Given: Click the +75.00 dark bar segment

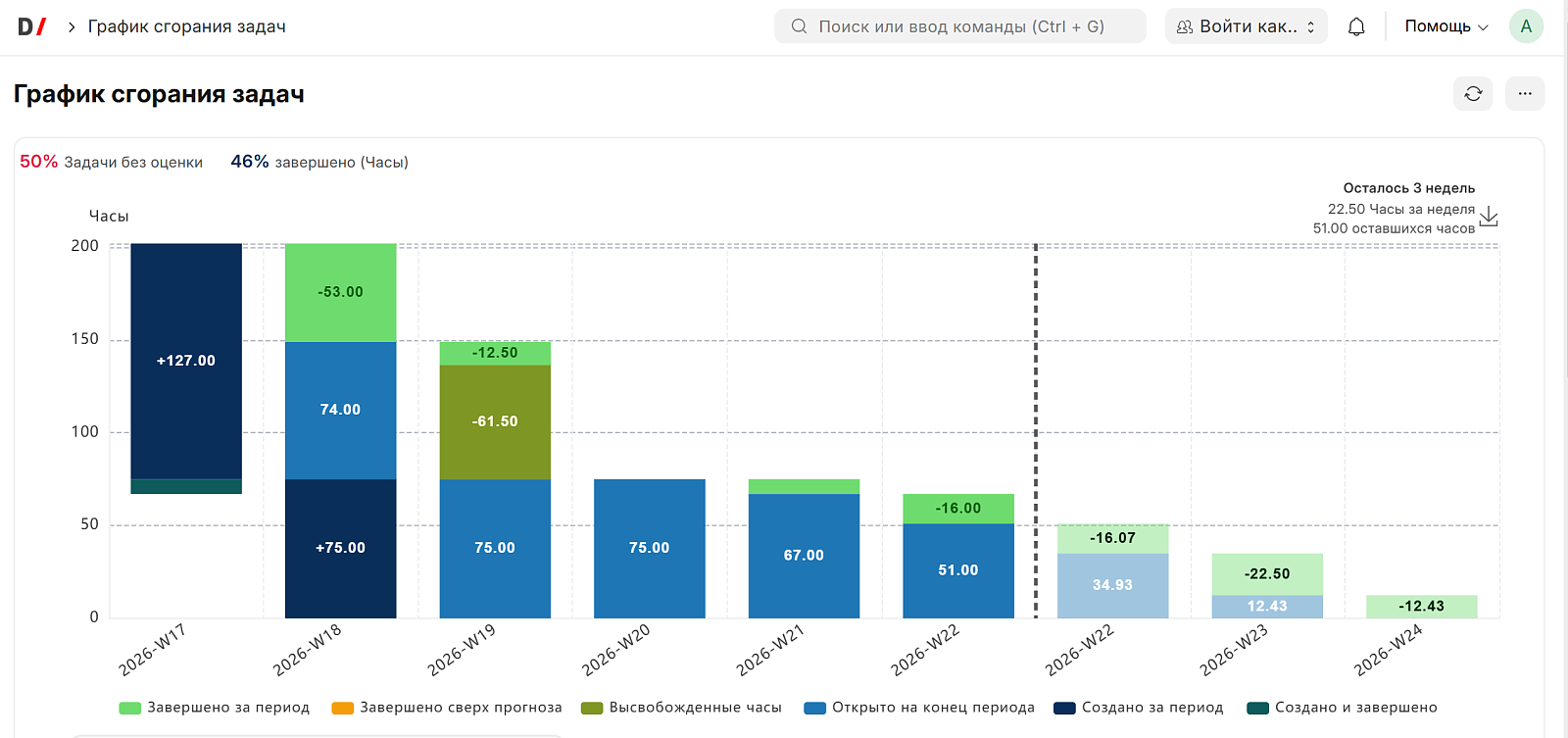Looking at the screenshot, I should (341, 548).
